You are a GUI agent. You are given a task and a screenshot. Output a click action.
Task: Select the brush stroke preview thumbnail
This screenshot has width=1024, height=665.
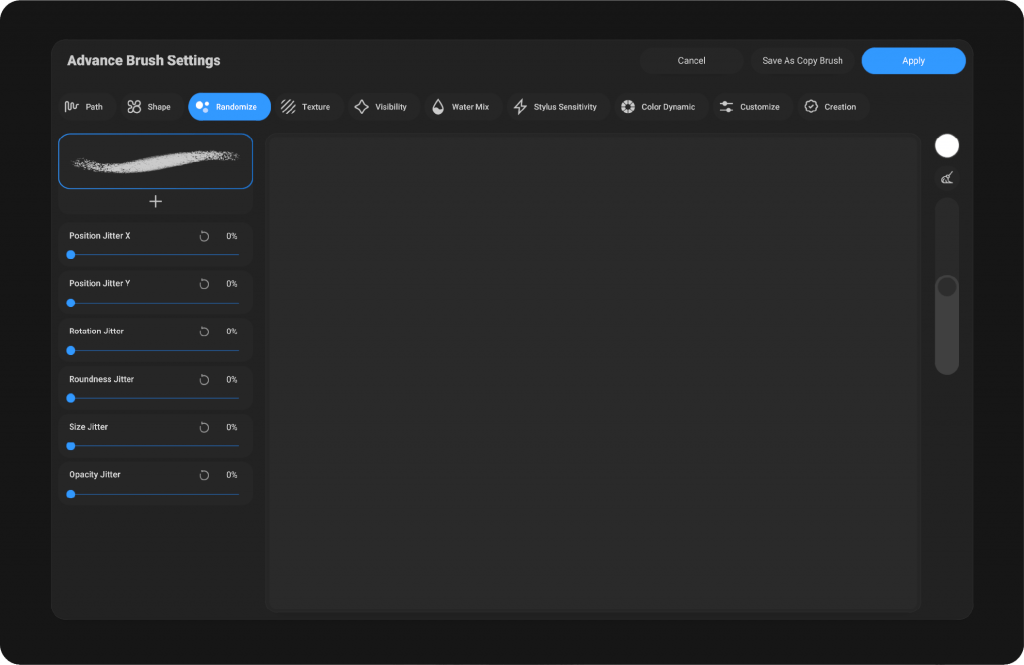pyautogui.click(x=155, y=161)
